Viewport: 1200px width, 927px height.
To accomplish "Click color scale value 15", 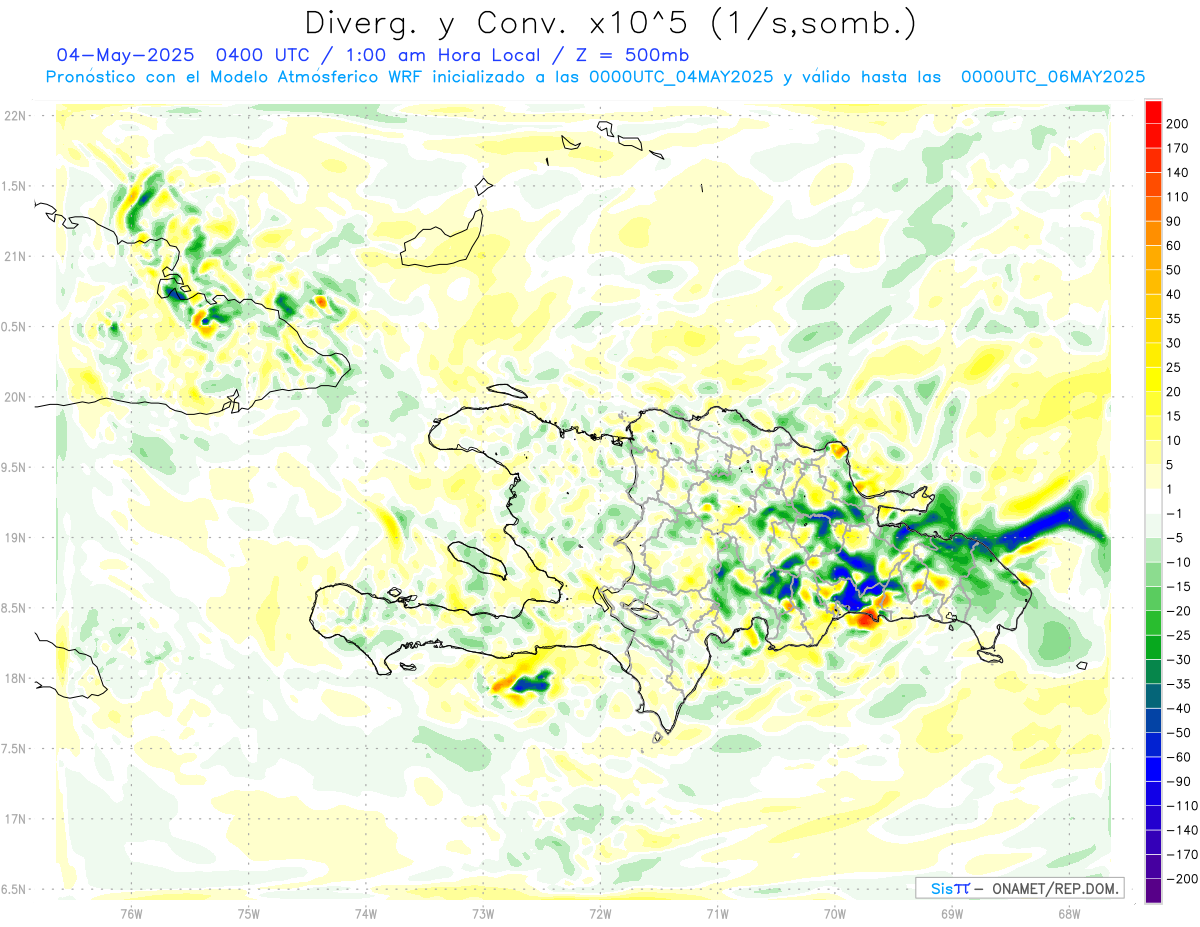I will click(x=1174, y=416).
